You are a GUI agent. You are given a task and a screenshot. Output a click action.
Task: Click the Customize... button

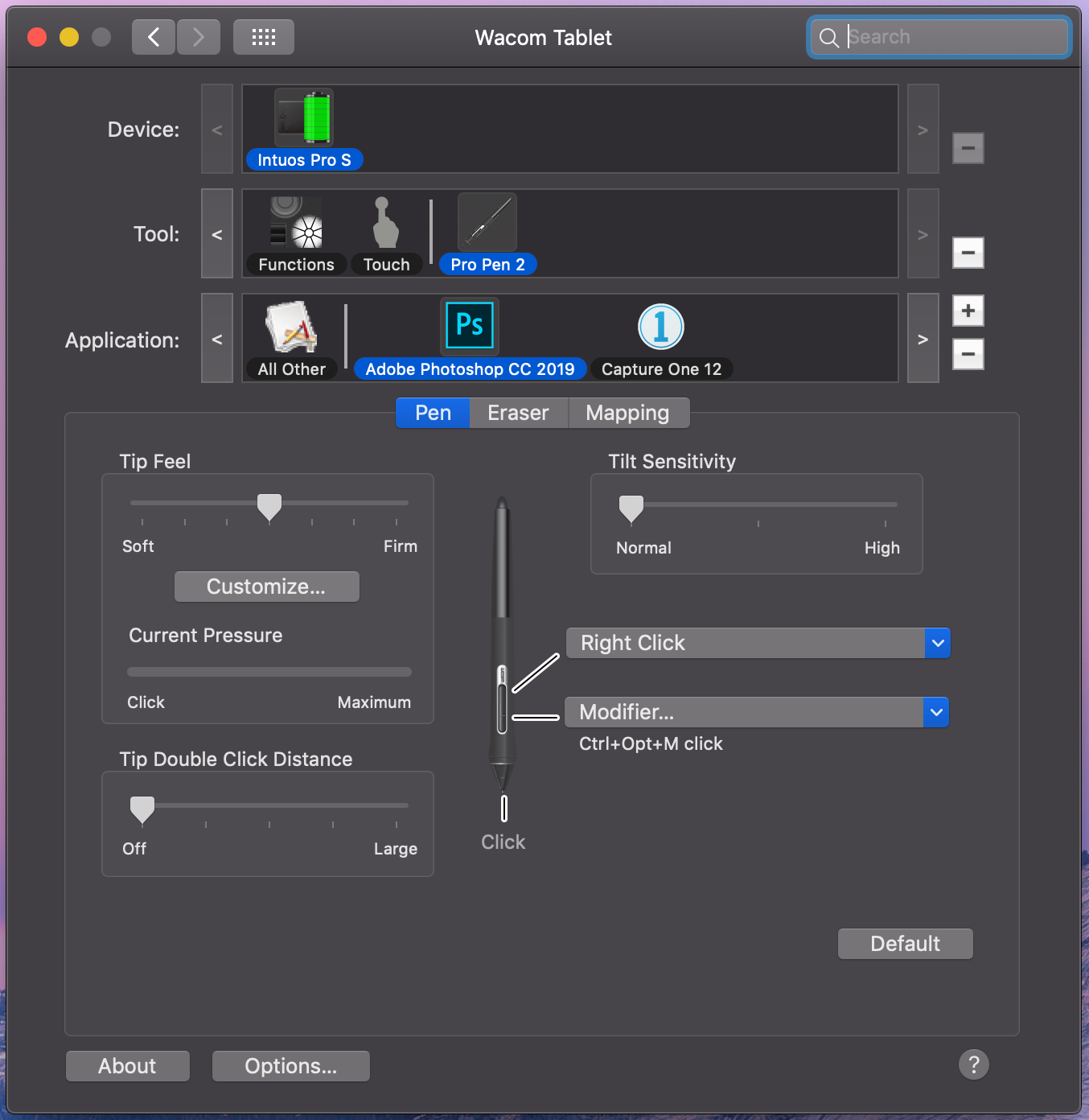(266, 587)
